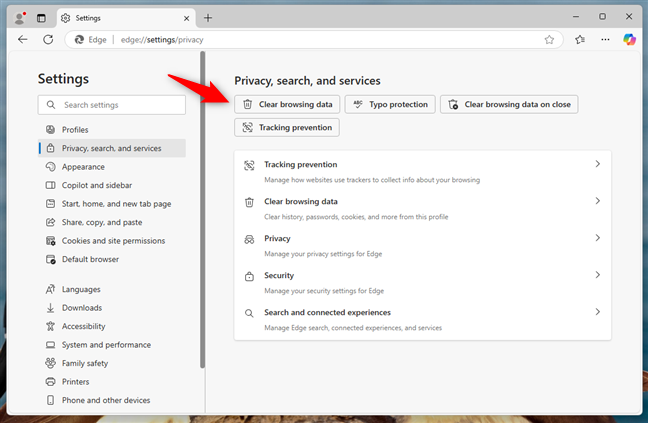Click the Edge logo in address bar
This screenshot has height=423, width=648.
click(x=79, y=40)
